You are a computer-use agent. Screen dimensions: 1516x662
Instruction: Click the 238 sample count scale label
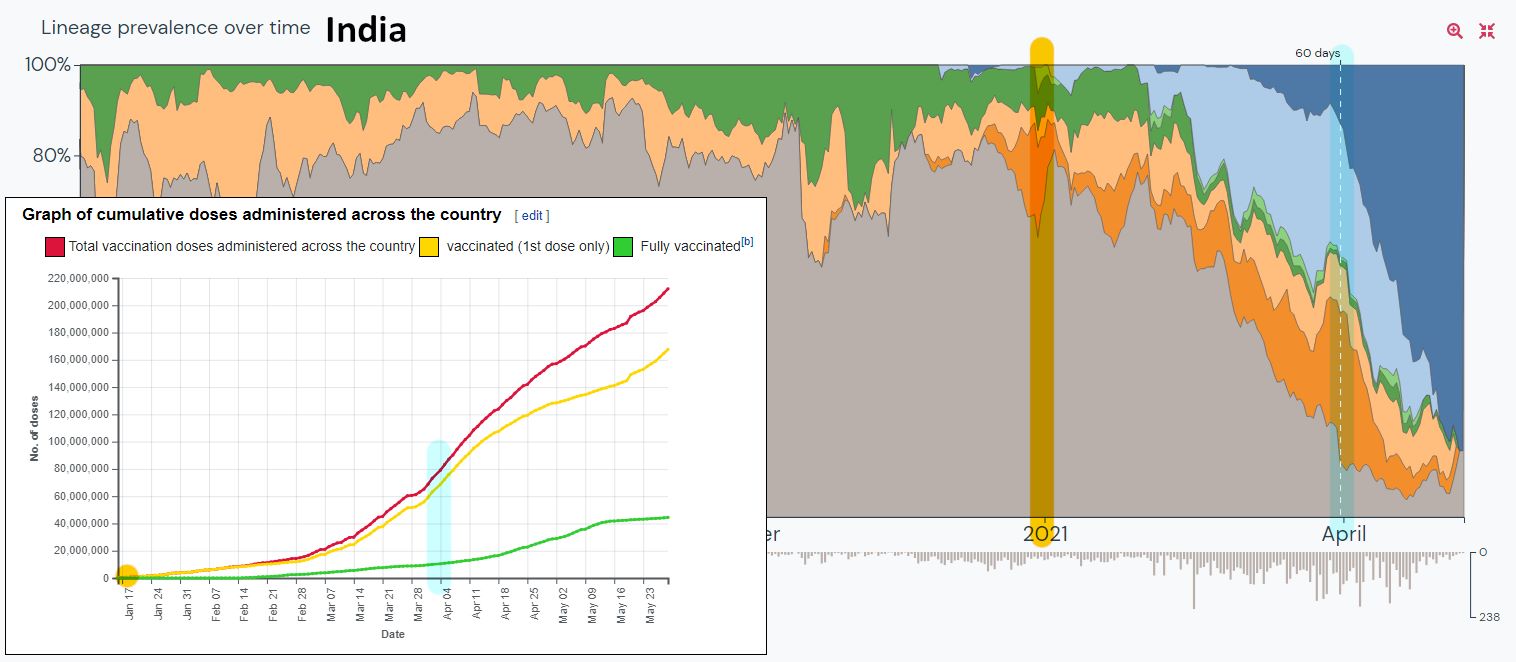(1490, 617)
